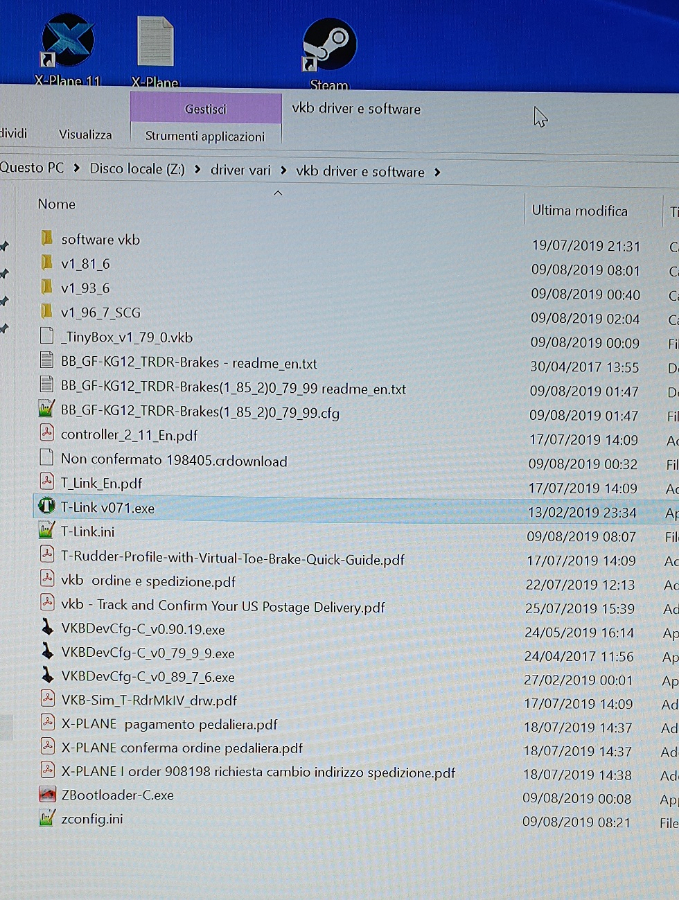Click the PDF icon of T_Link_En.pdf
679x900 pixels.
coord(46,481)
